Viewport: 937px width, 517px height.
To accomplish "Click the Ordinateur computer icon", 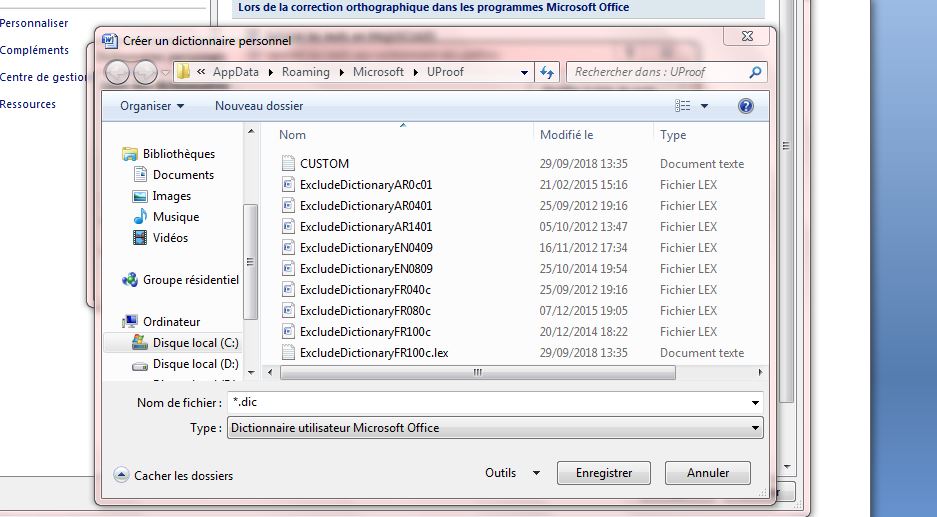I will (x=130, y=322).
